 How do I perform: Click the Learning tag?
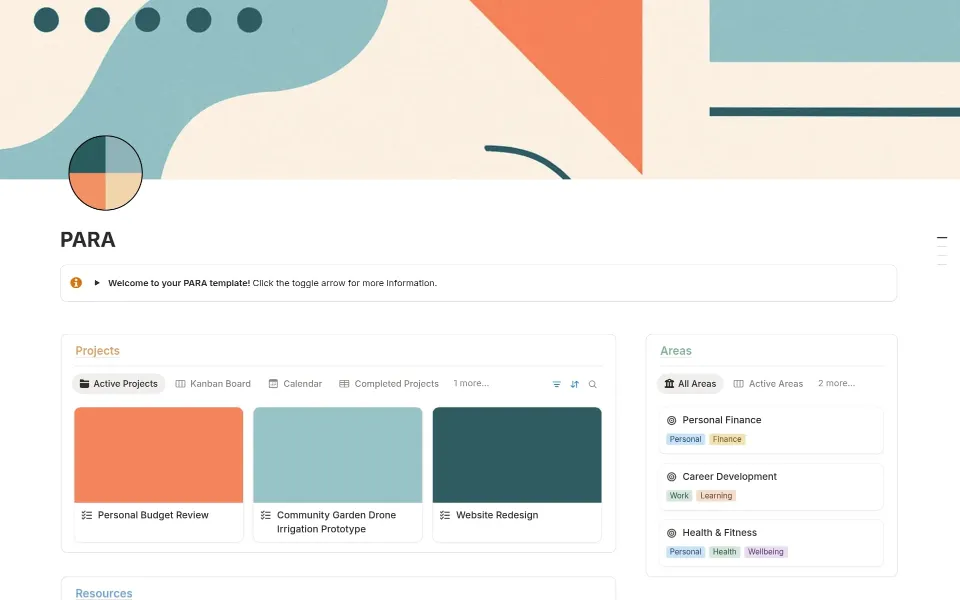tap(716, 496)
